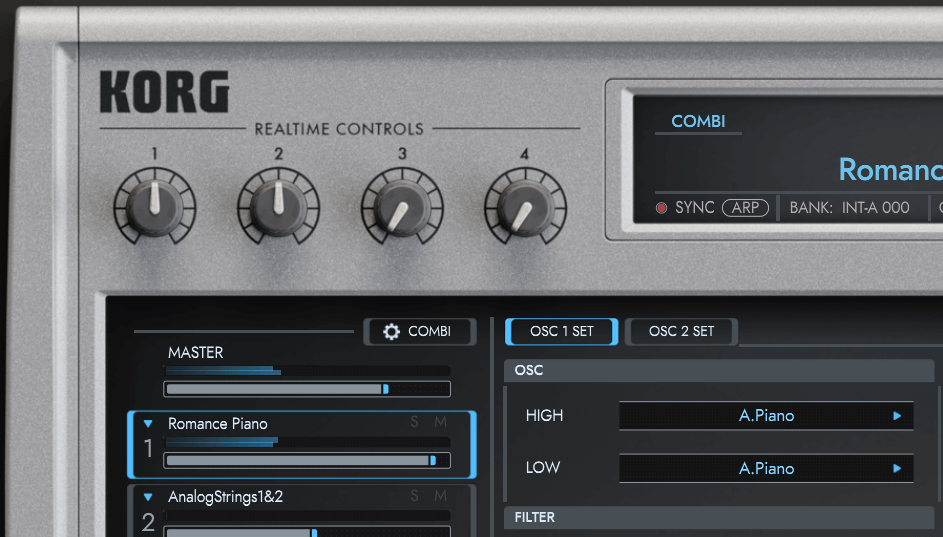Screen dimensions: 943x537
Task: Click realtime control knob 1
Action: (x=155, y=206)
